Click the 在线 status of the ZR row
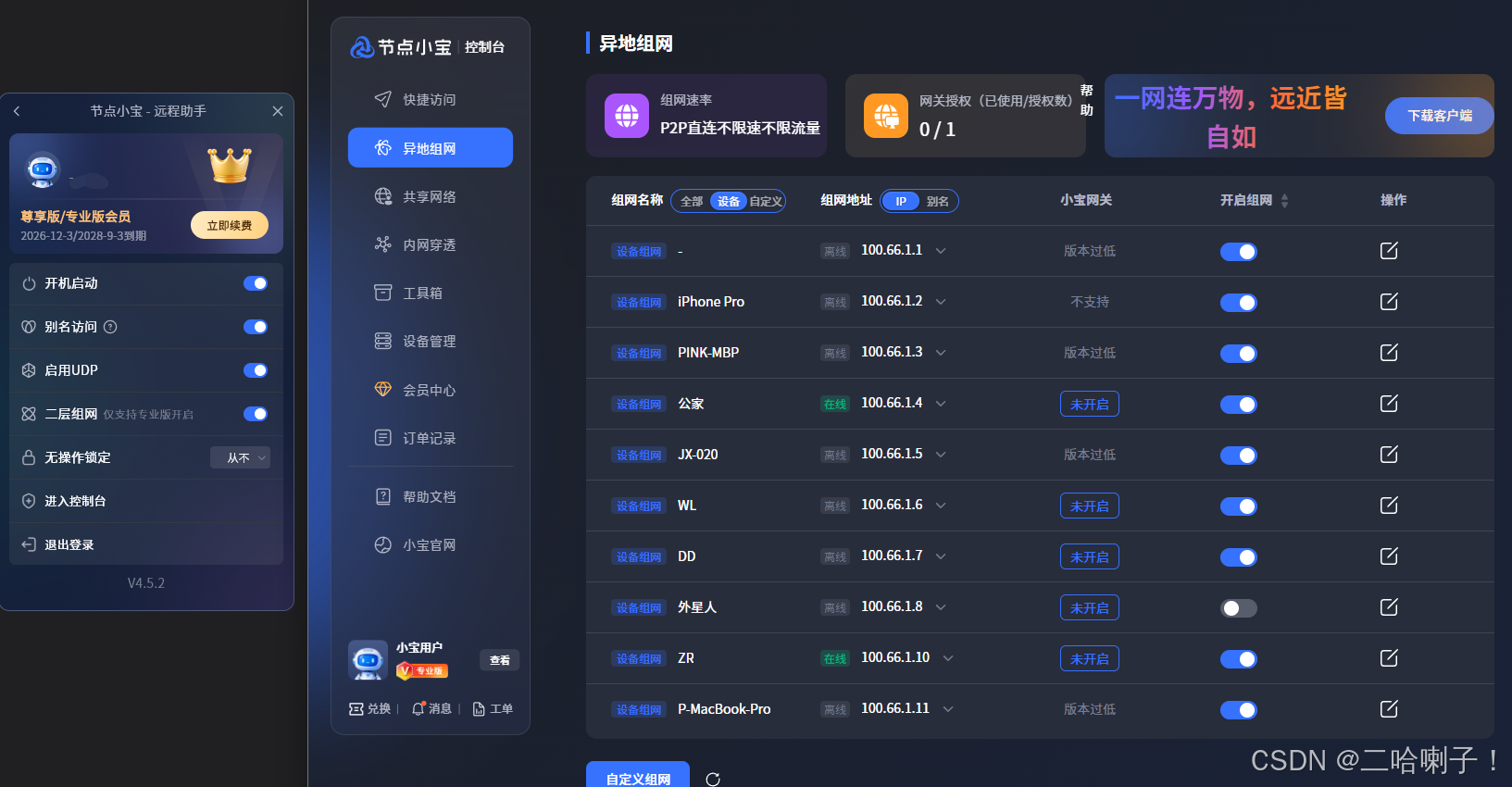Viewport: 1512px width, 787px height. pos(835,659)
